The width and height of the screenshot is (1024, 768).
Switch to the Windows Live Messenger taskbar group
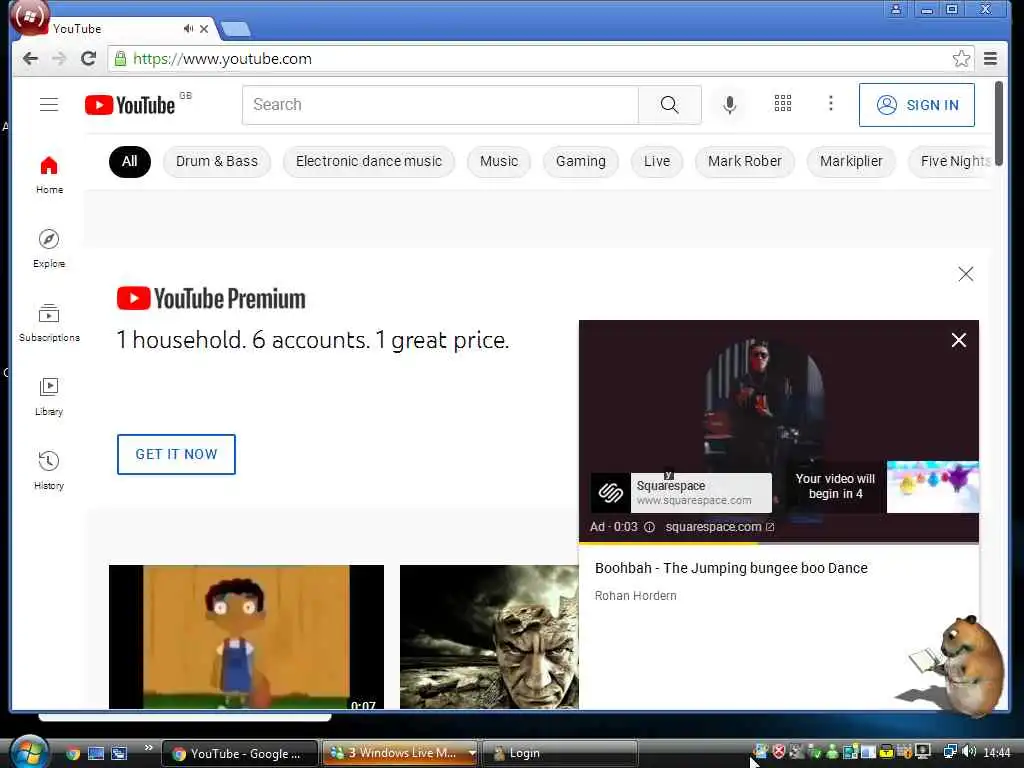401,753
